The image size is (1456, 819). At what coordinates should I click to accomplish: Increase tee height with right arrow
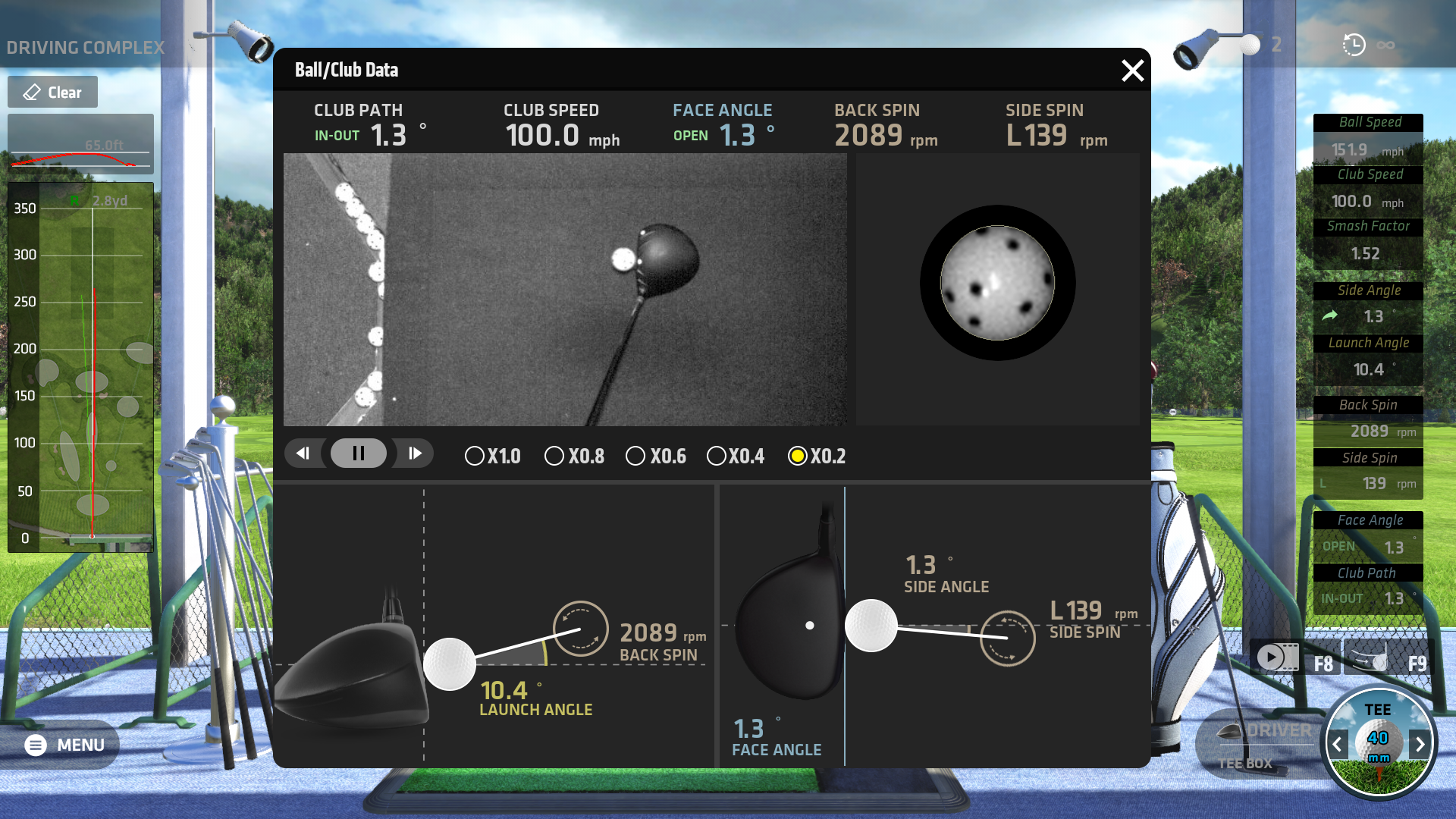coord(1420,745)
